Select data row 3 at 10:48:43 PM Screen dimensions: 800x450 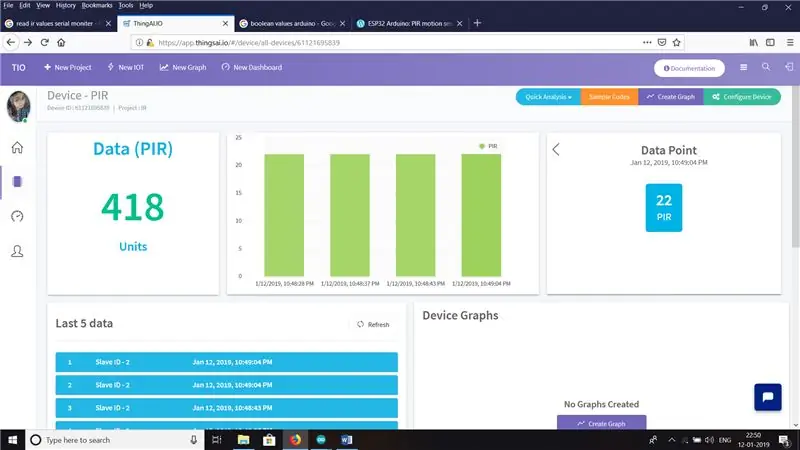point(227,408)
